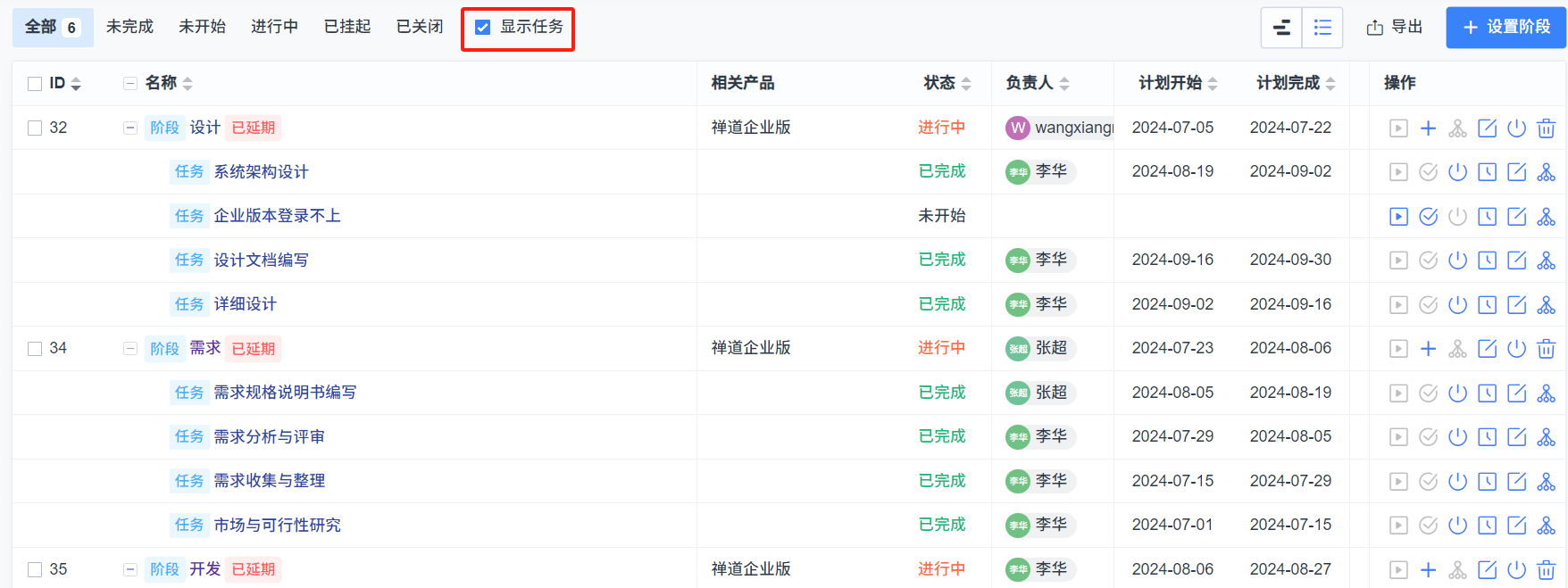The width and height of the screenshot is (1568, 588).
Task: Close task 系统架构设计 with the power icon
Action: pos(1458,172)
